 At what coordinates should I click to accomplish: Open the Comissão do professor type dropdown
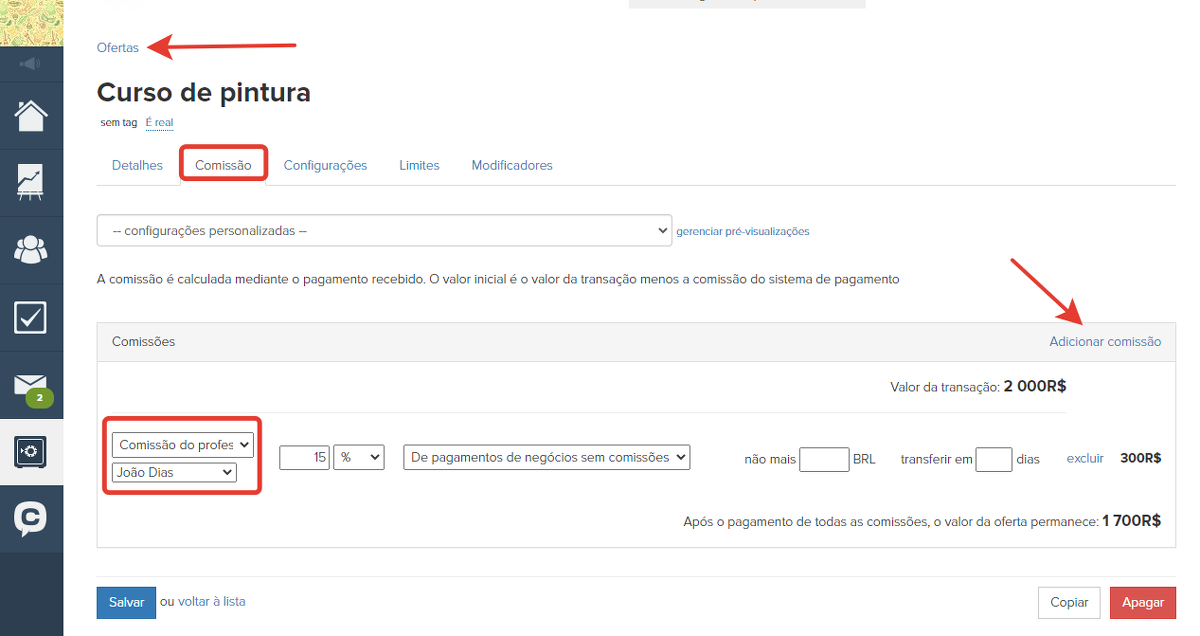pyautogui.click(x=185, y=444)
